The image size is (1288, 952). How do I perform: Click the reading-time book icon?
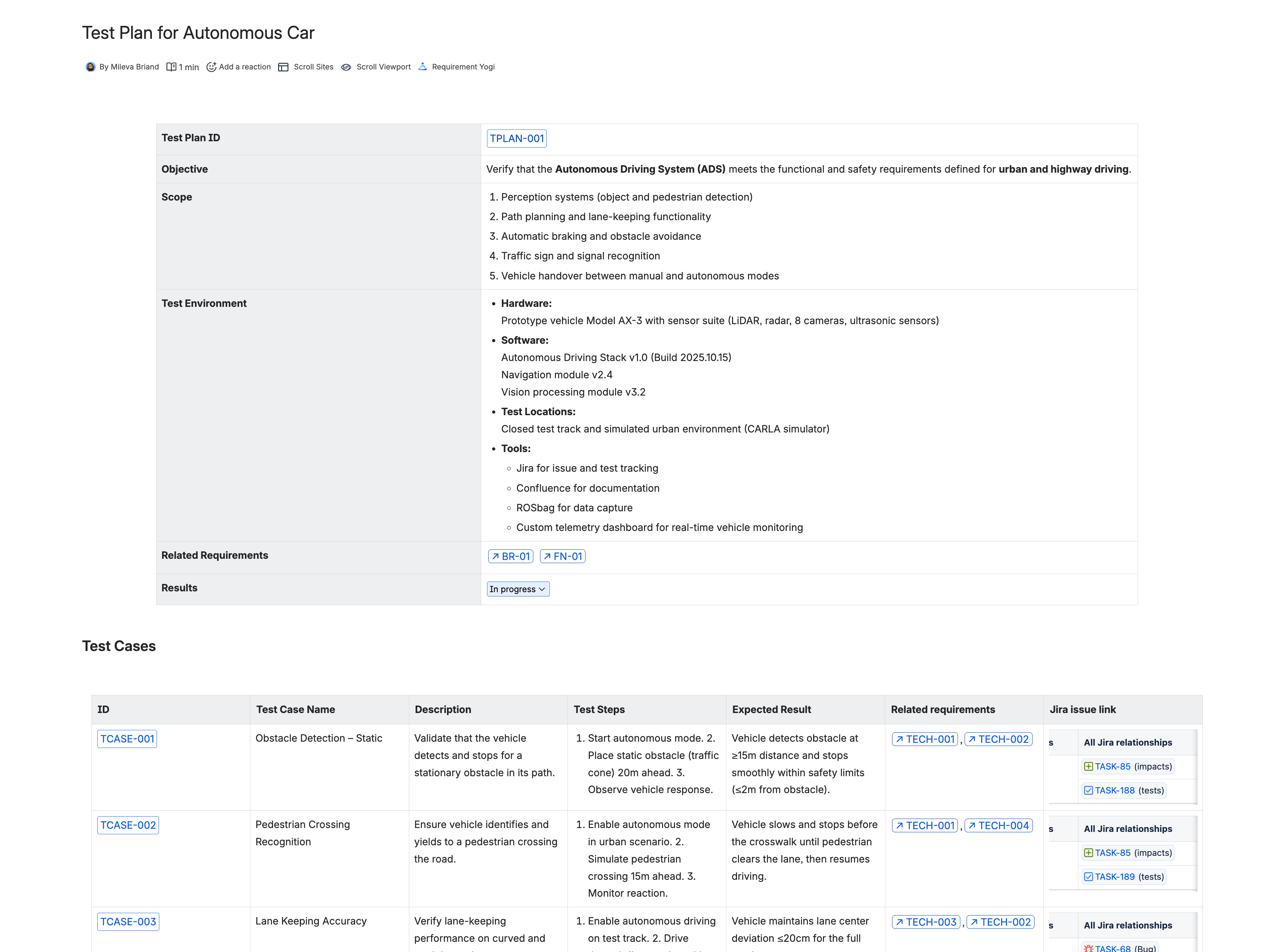(171, 67)
